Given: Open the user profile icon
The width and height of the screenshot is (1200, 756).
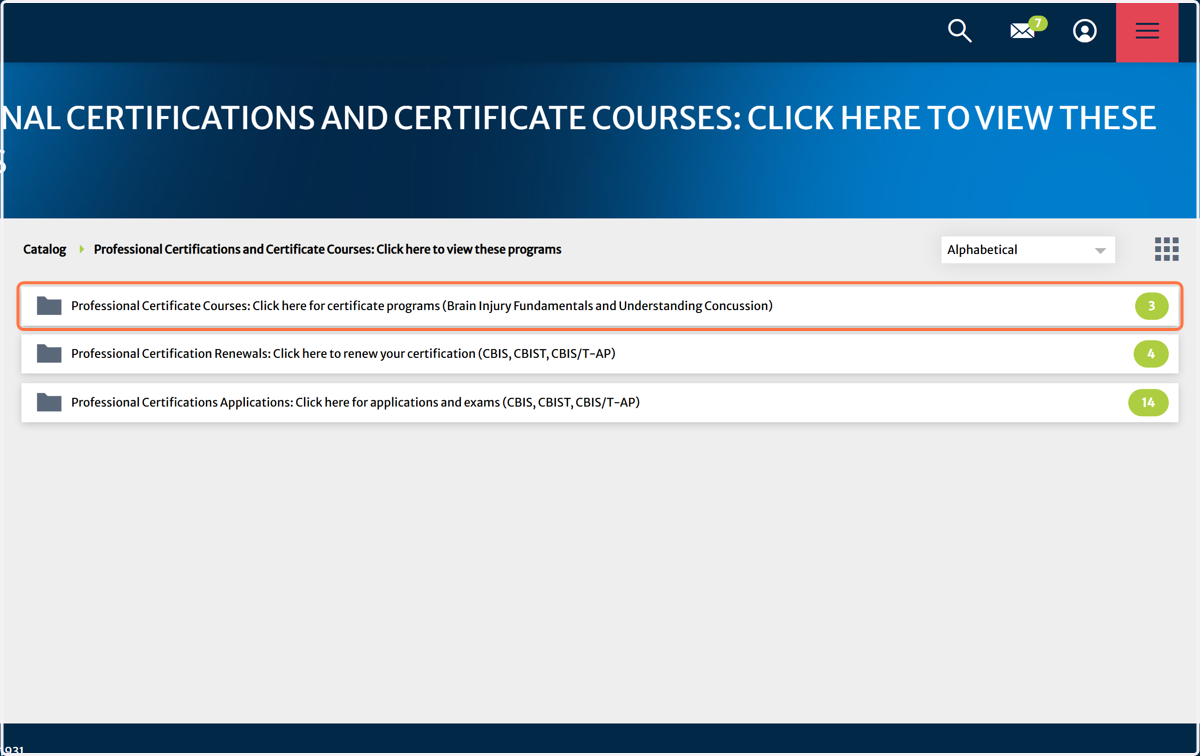Looking at the screenshot, I should point(1085,31).
